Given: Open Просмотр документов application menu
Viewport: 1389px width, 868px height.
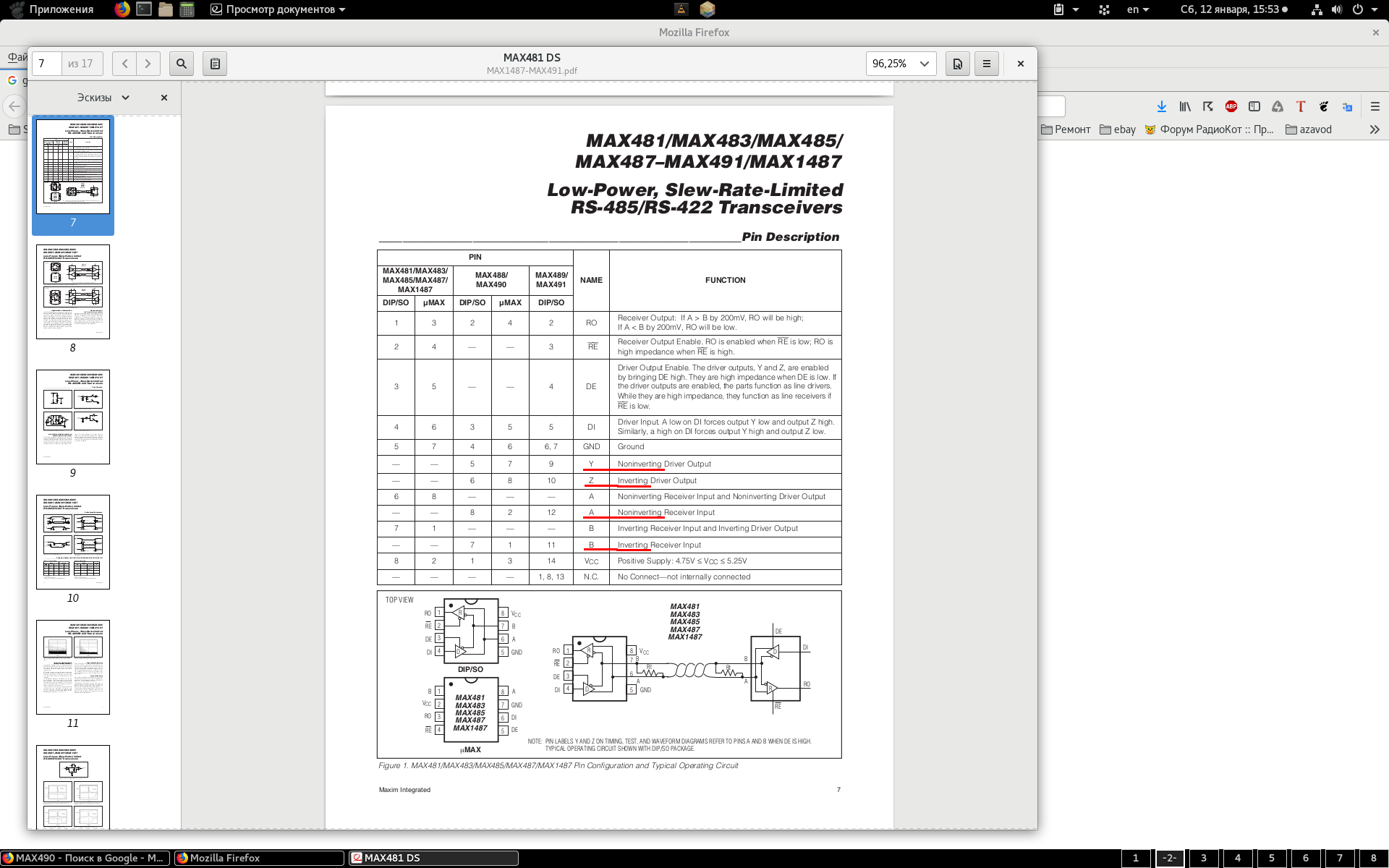Looking at the screenshot, I should pyautogui.click(x=279, y=9).
